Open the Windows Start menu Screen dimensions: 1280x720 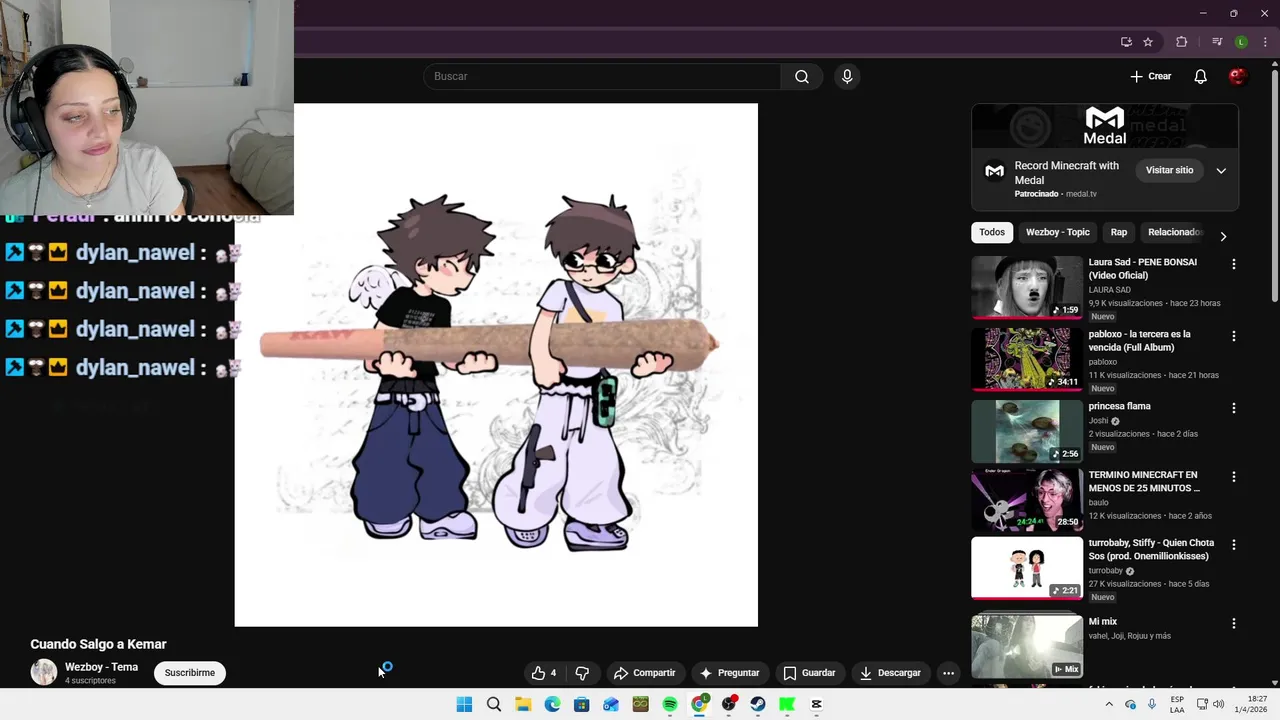[464, 704]
